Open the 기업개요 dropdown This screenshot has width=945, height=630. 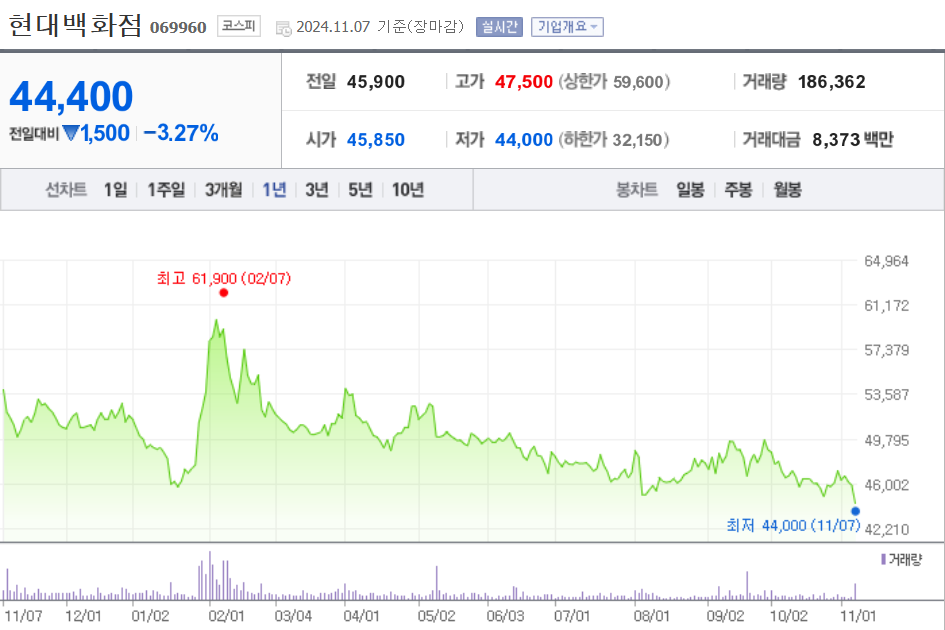point(567,27)
